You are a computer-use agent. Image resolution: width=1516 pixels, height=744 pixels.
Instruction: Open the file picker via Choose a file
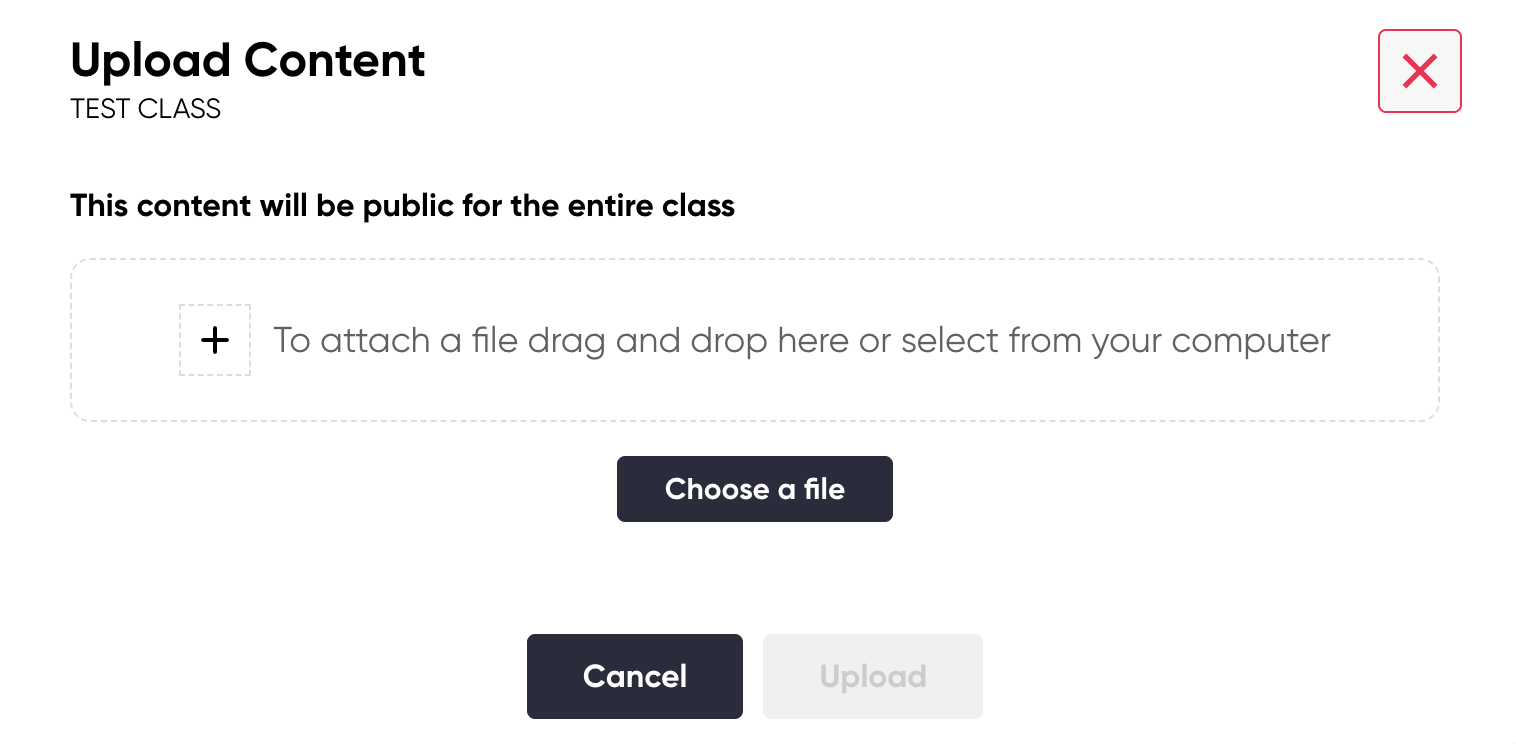coord(754,489)
